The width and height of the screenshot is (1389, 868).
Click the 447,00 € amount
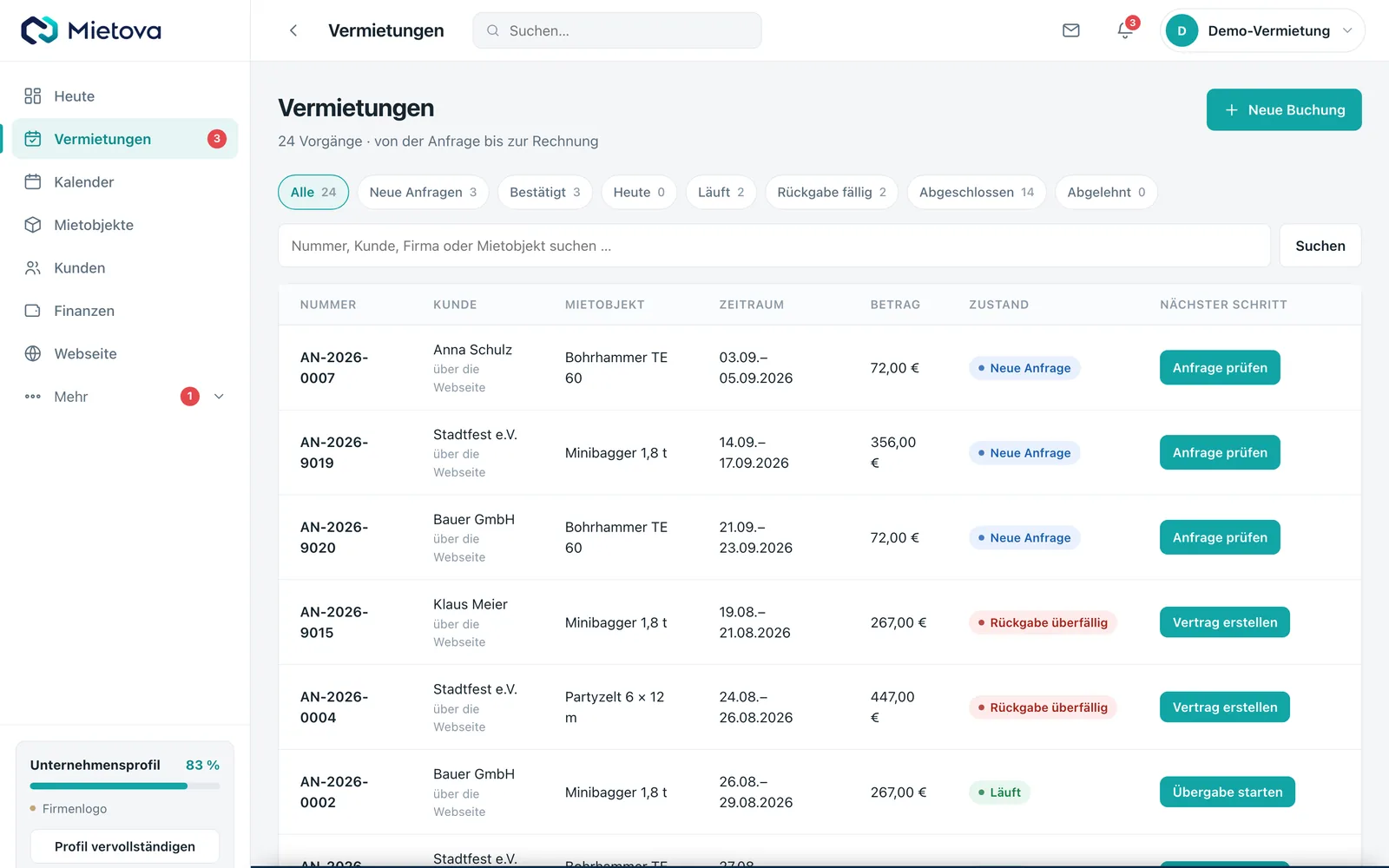(x=892, y=707)
